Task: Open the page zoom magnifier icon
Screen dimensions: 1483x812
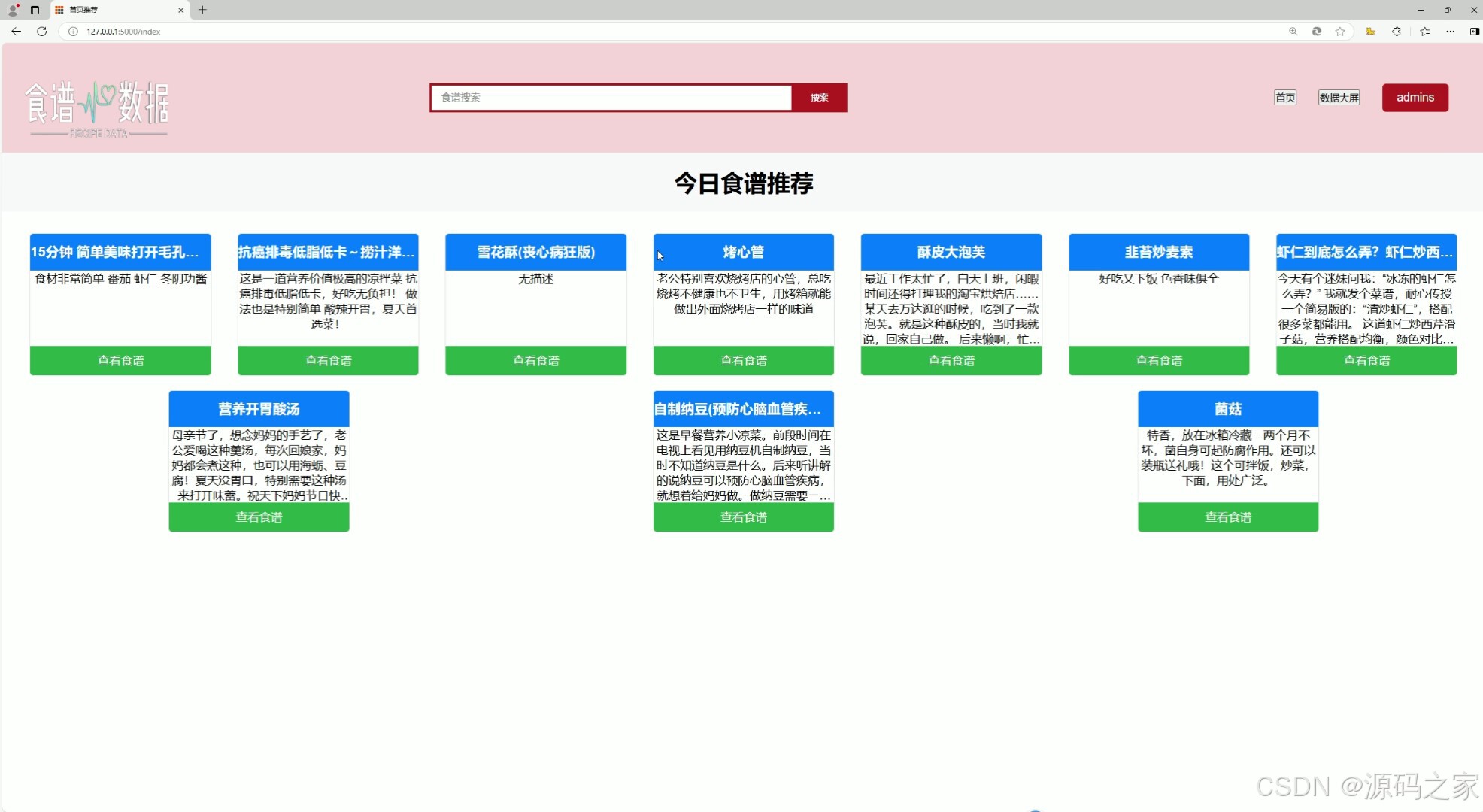Action: coord(1293,32)
